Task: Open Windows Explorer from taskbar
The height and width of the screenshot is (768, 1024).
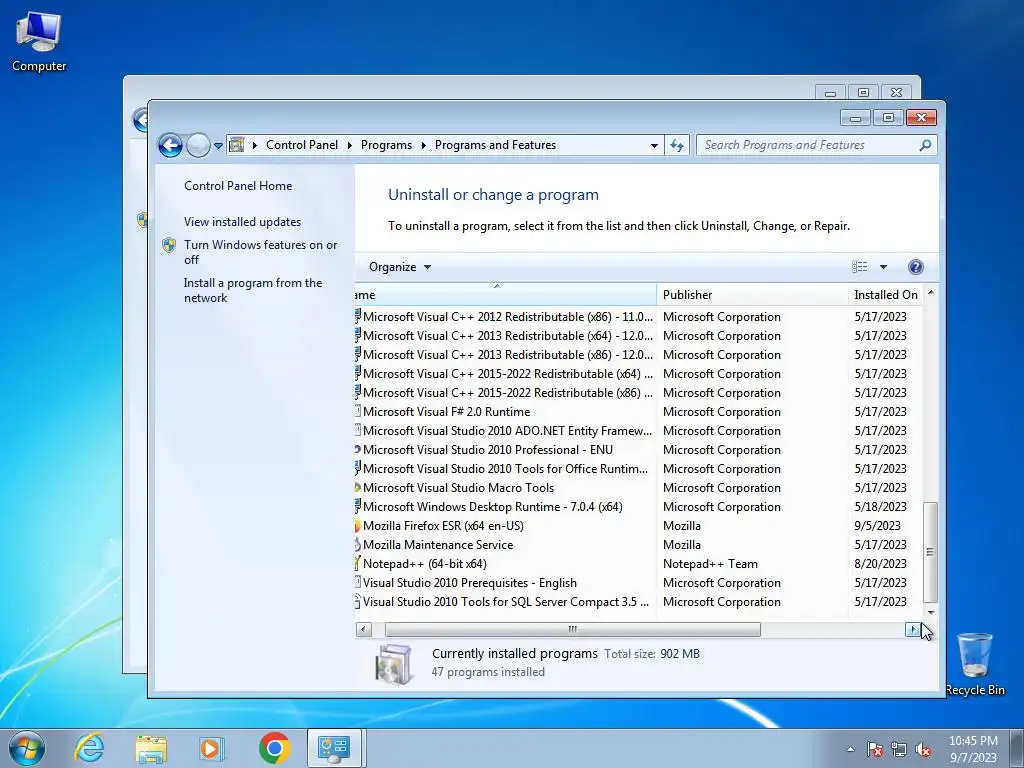Action: [x=151, y=748]
